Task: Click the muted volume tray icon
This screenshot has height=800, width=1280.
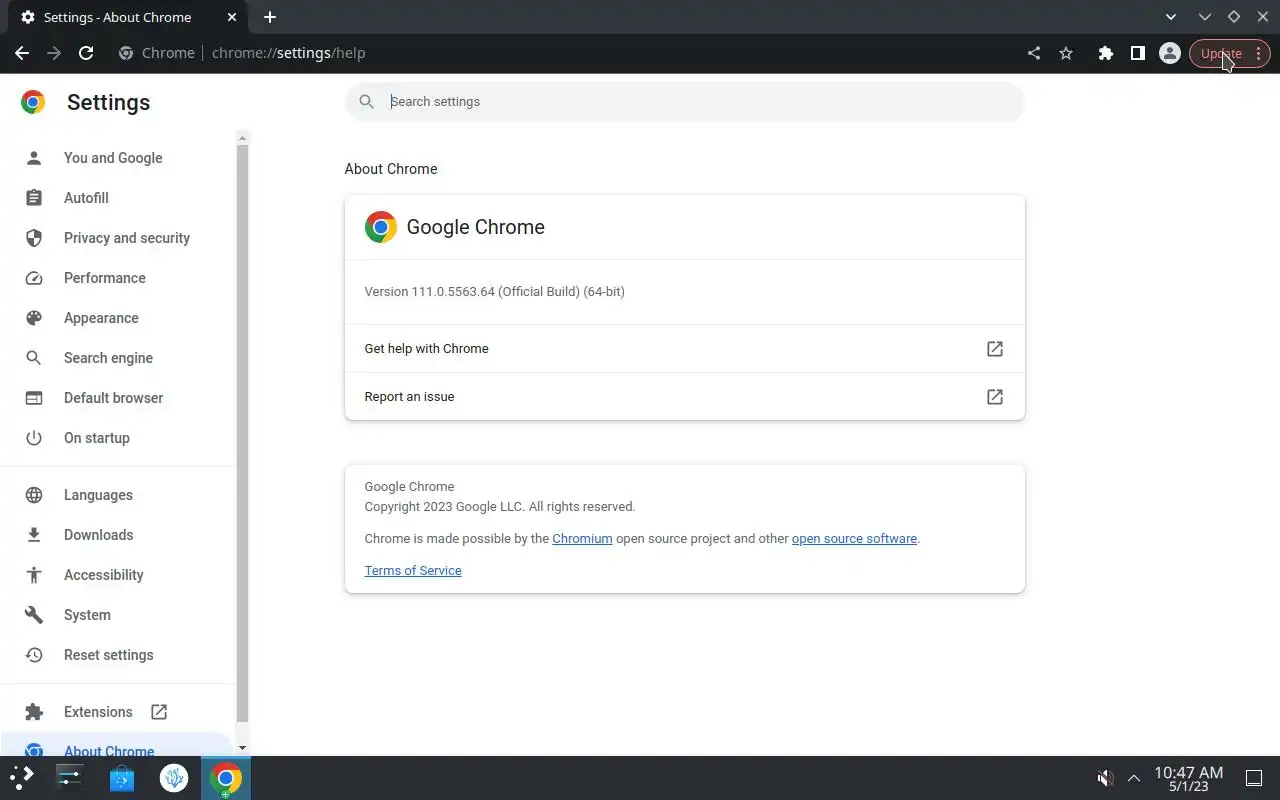Action: [x=1105, y=778]
